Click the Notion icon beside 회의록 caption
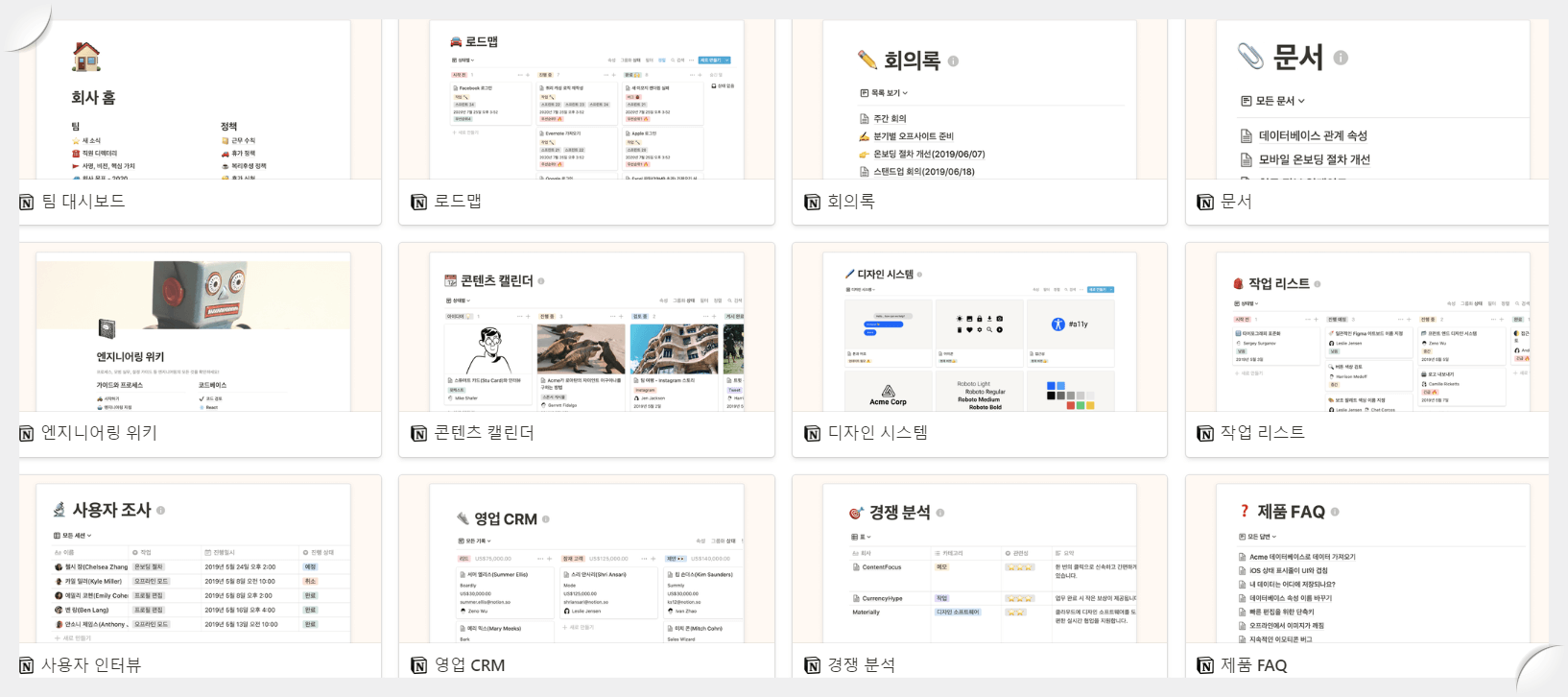The width and height of the screenshot is (1568, 697). tap(812, 203)
